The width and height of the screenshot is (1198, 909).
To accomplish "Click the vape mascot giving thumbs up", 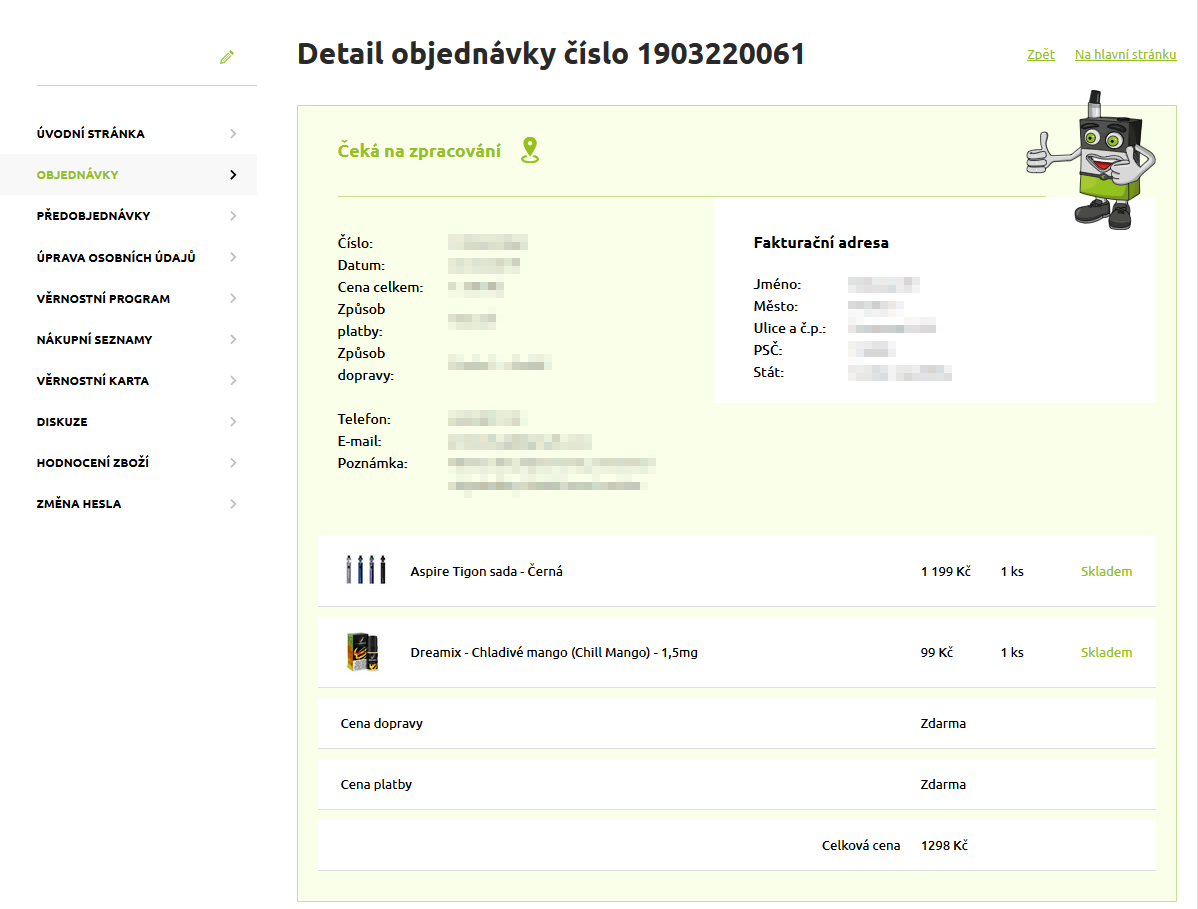I will click(1094, 160).
